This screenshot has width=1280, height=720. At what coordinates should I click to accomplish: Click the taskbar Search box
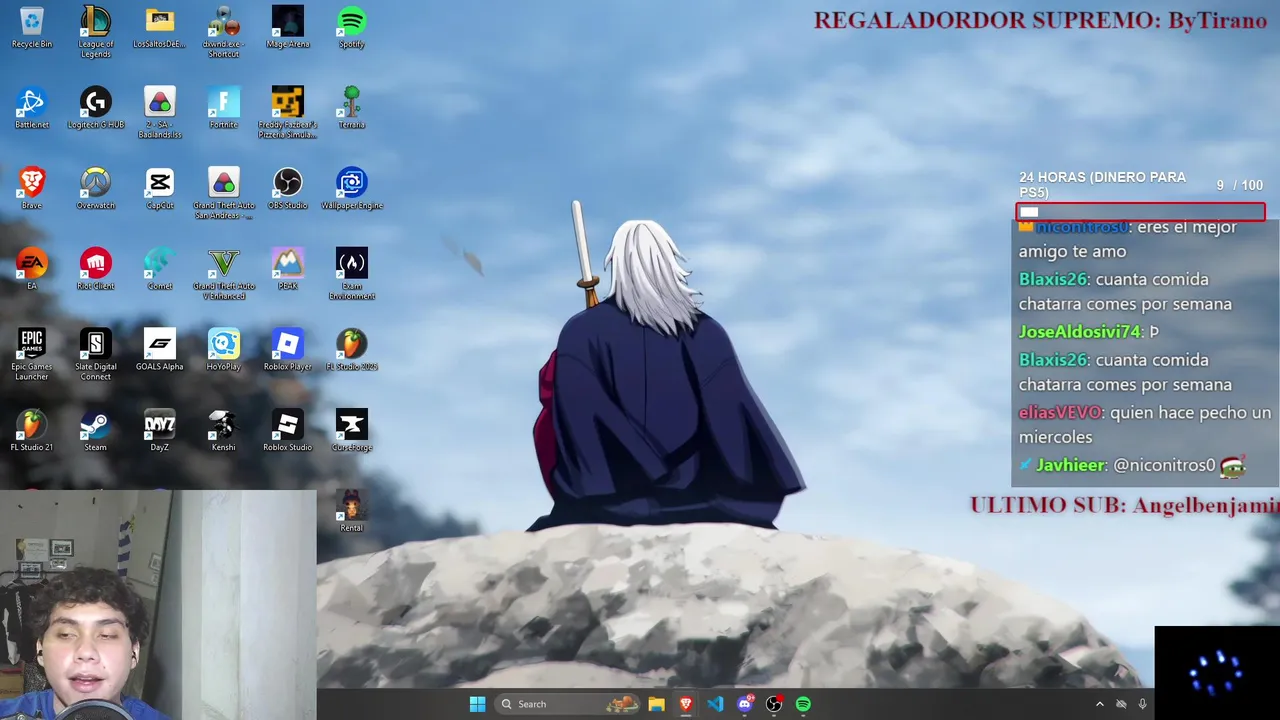(x=567, y=704)
